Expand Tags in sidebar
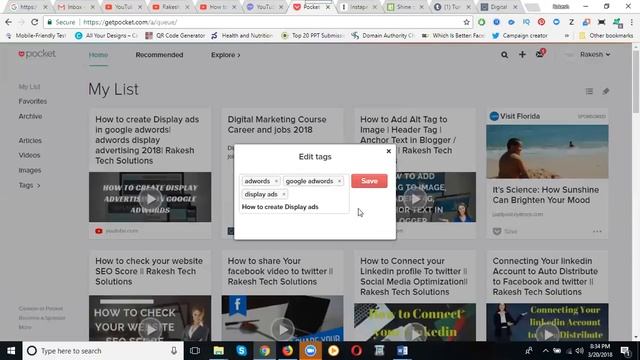 pyautogui.click(x=29, y=185)
